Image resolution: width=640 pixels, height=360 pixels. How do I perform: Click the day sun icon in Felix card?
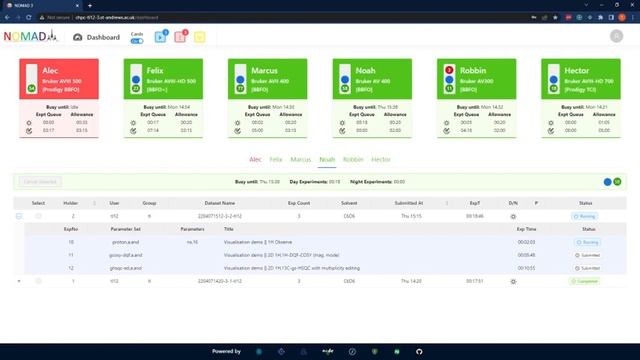[133, 122]
